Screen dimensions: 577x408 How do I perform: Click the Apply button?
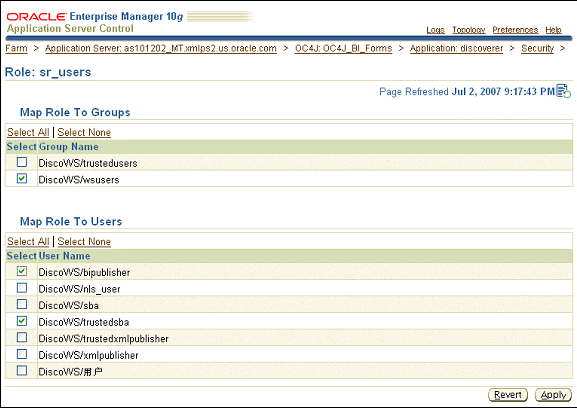coord(553,395)
